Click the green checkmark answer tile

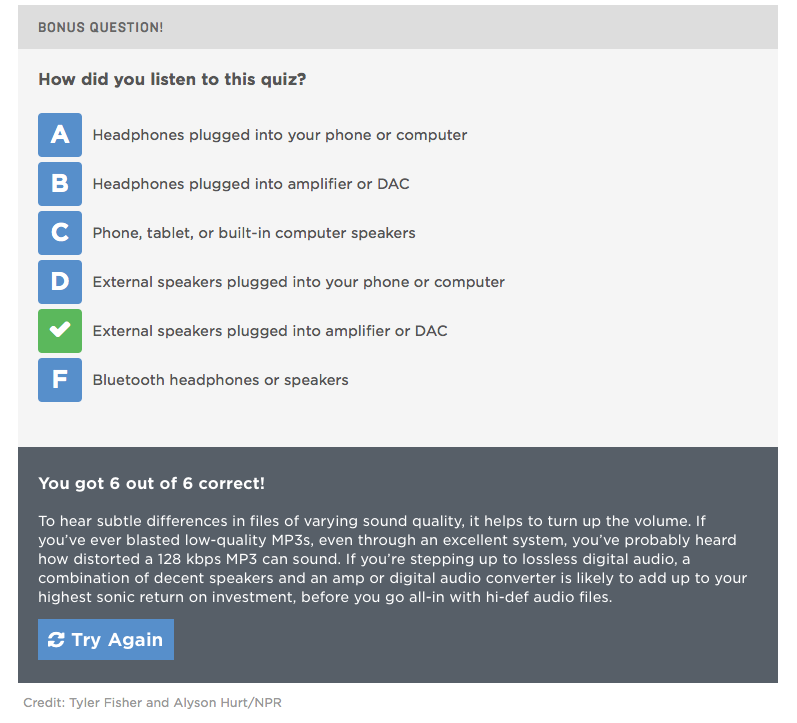[60, 330]
